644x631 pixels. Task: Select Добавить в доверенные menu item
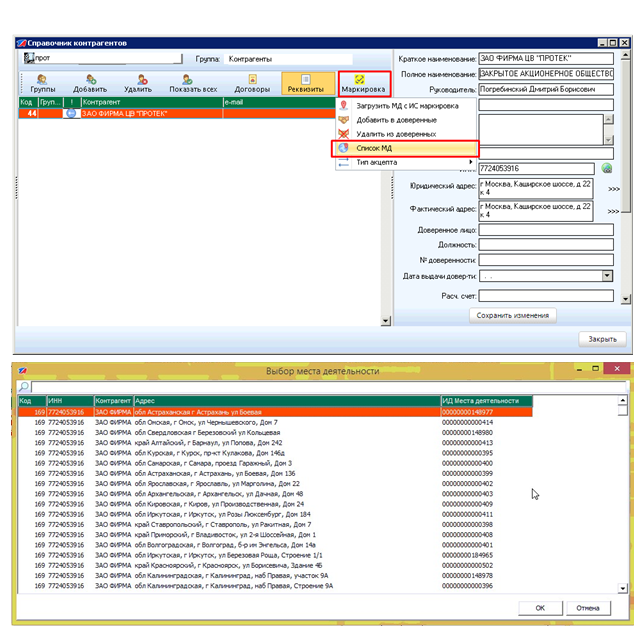pyautogui.click(x=395, y=119)
